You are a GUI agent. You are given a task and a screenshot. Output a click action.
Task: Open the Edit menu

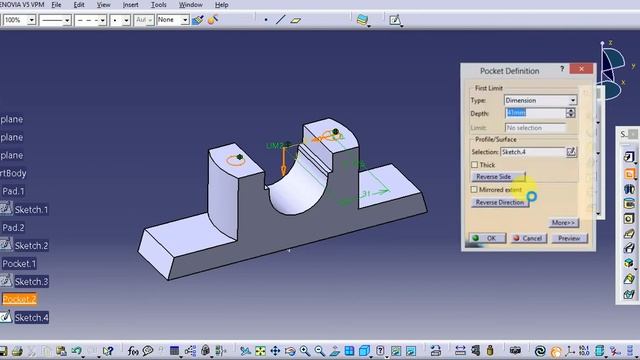click(79, 5)
